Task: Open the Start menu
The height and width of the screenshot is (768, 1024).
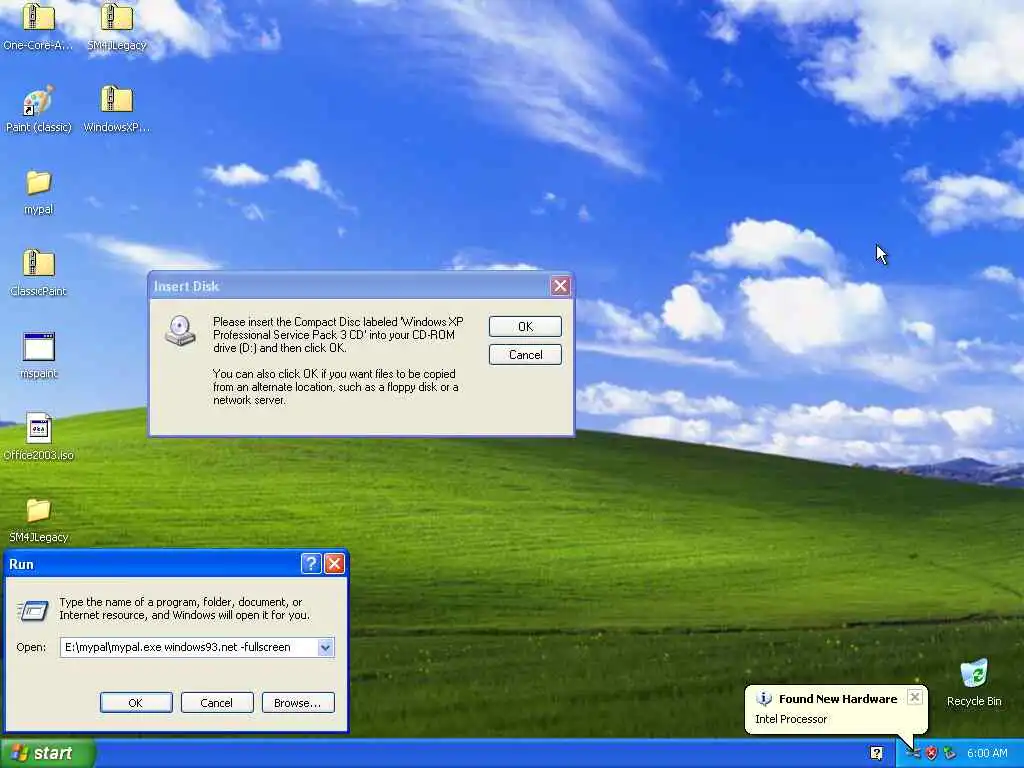Action: tap(48, 753)
